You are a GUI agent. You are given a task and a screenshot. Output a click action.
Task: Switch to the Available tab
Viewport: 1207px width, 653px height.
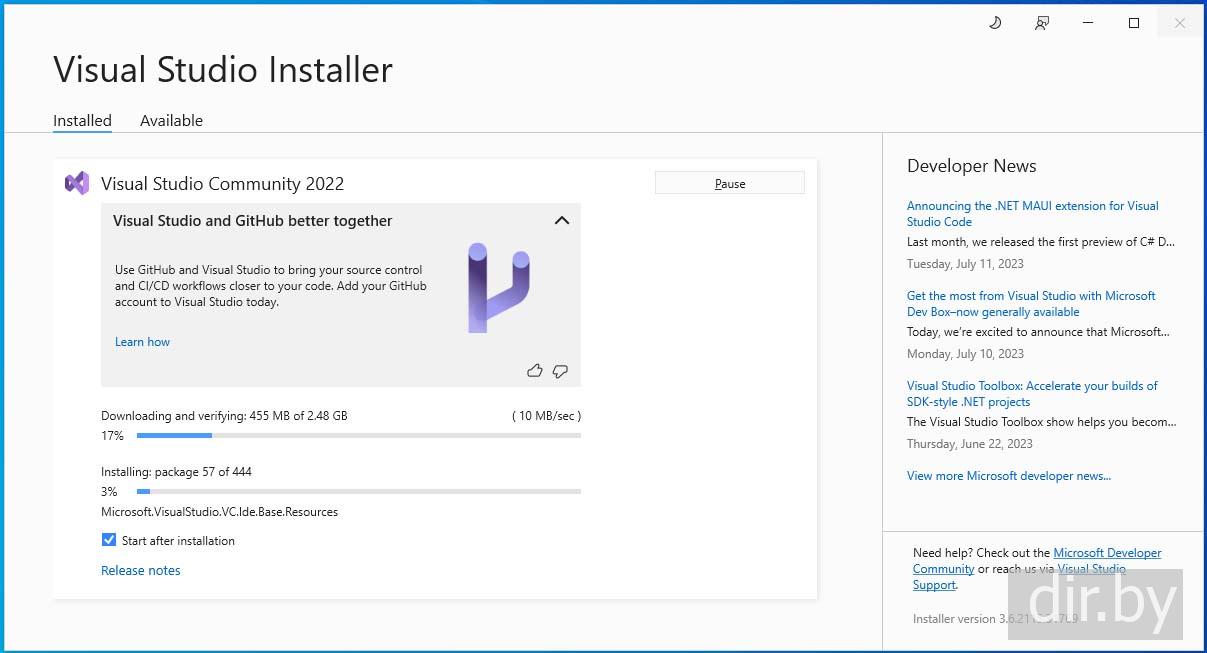pyautogui.click(x=171, y=120)
